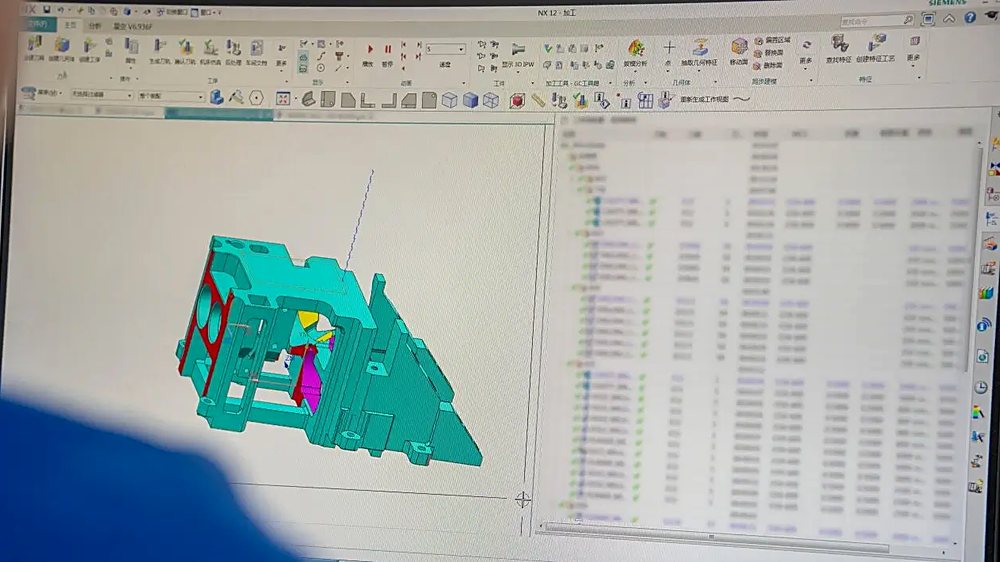Select the shaded blue cube render style
Image resolution: width=1000 pixels, height=562 pixels.
[471, 100]
